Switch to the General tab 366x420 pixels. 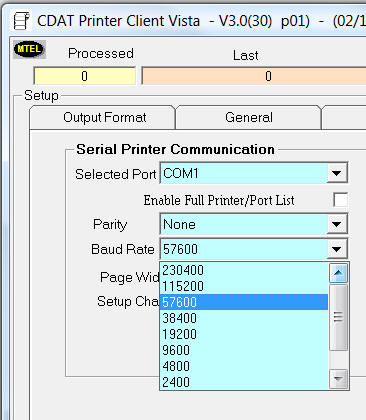(249, 117)
